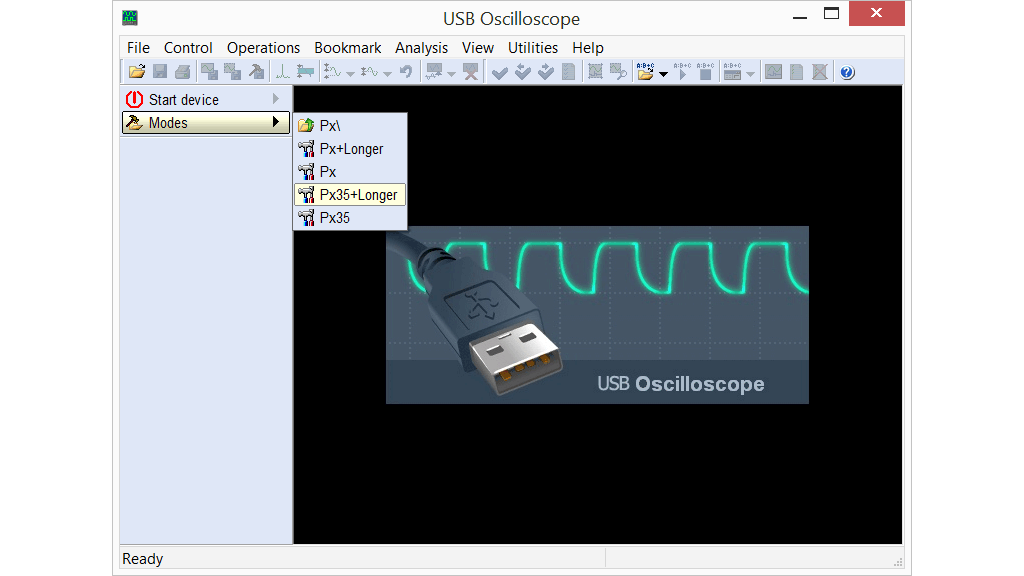The width and height of the screenshot is (1024, 576).
Task: Open dropdown arrow beside A:B+C window icon
Action: click(750, 74)
